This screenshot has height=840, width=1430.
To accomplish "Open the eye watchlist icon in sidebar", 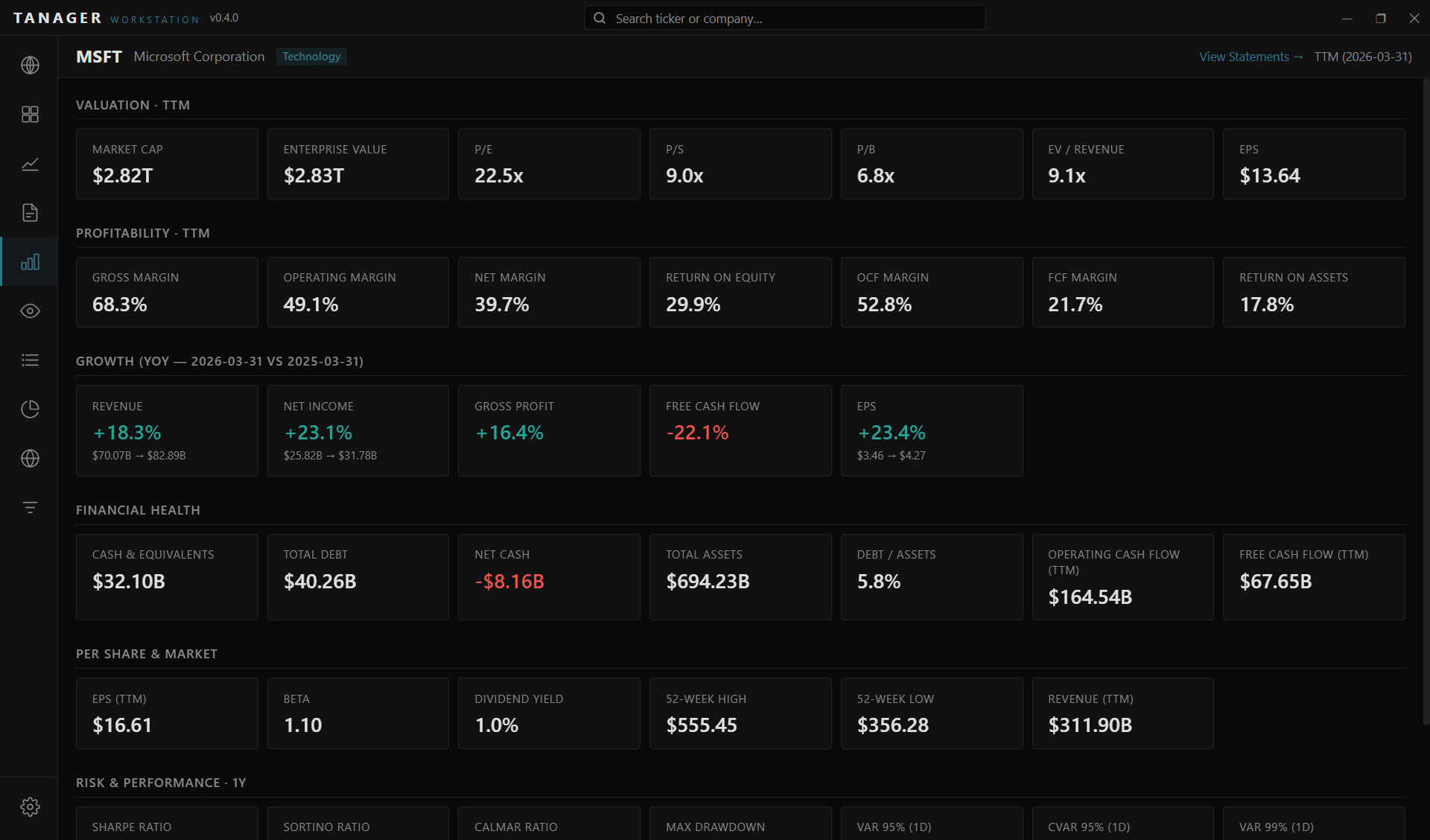I will [x=30, y=311].
